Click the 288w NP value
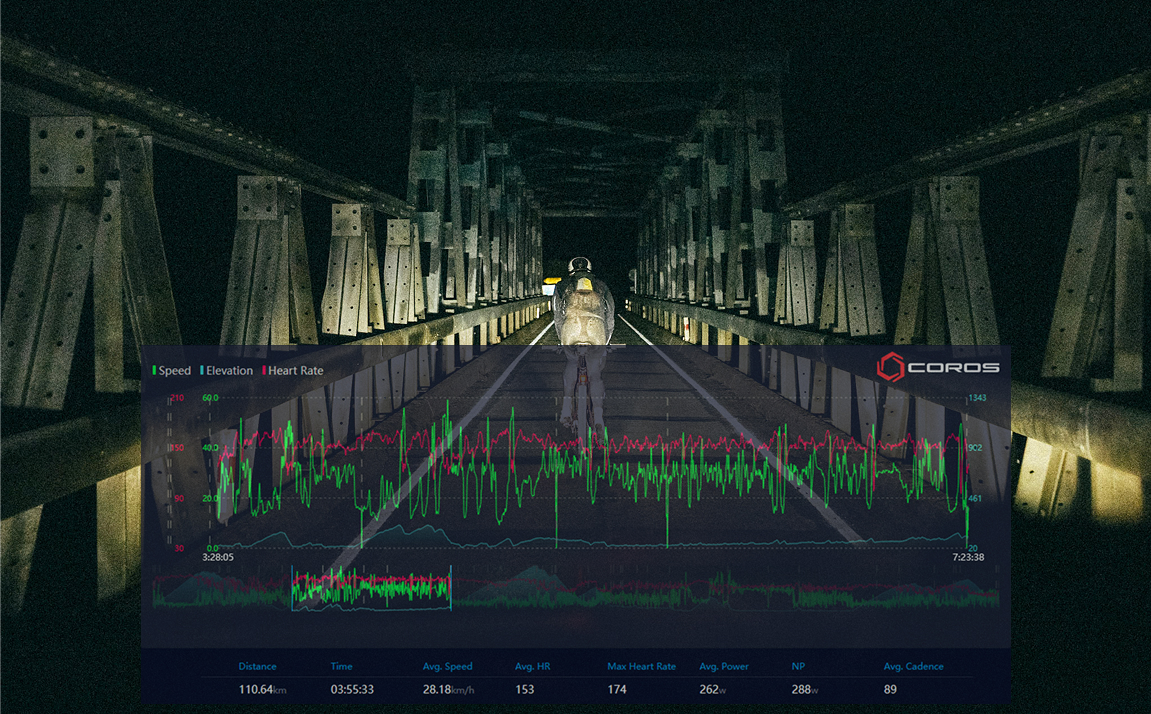This screenshot has width=1151, height=714. click(805, 690)
